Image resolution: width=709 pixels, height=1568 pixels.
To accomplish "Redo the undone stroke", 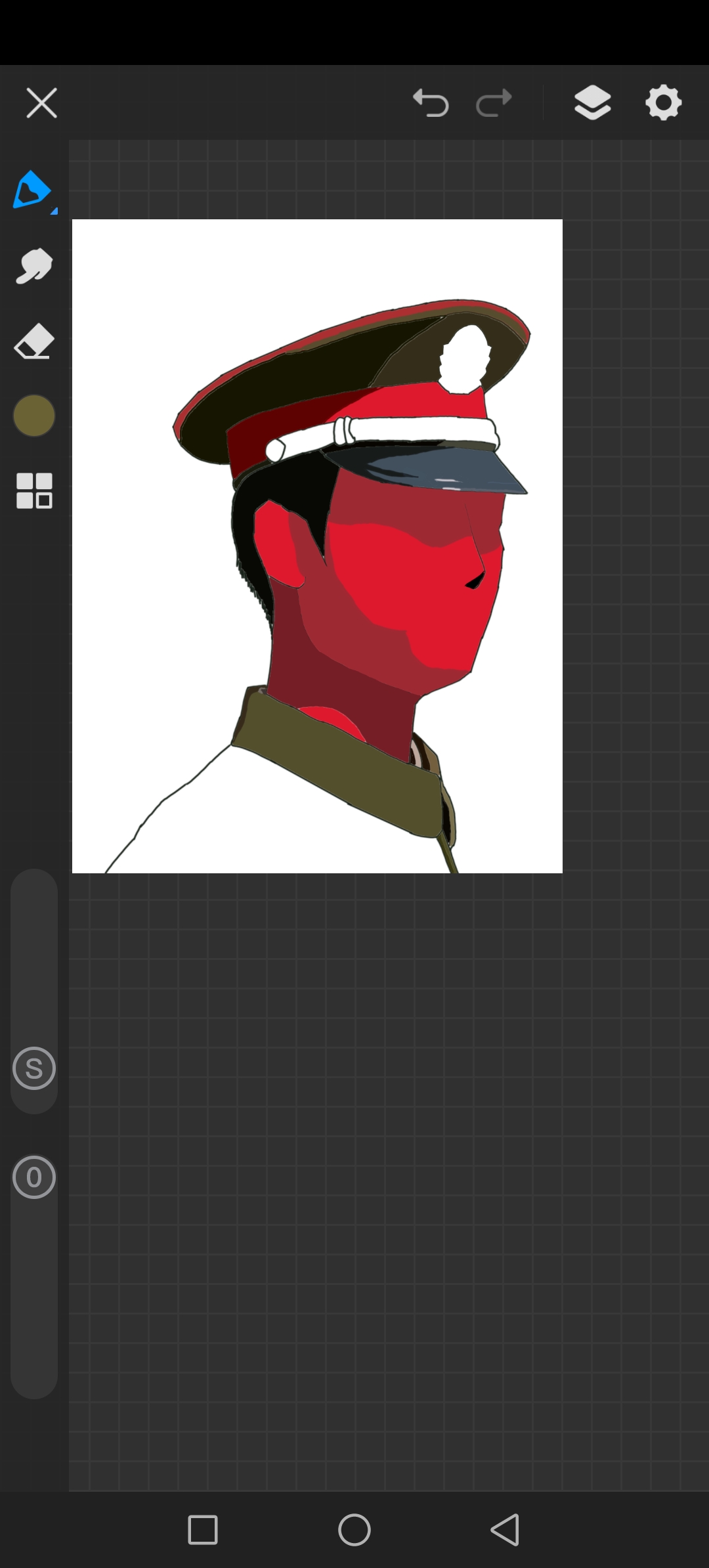I will tap(494, 103).
